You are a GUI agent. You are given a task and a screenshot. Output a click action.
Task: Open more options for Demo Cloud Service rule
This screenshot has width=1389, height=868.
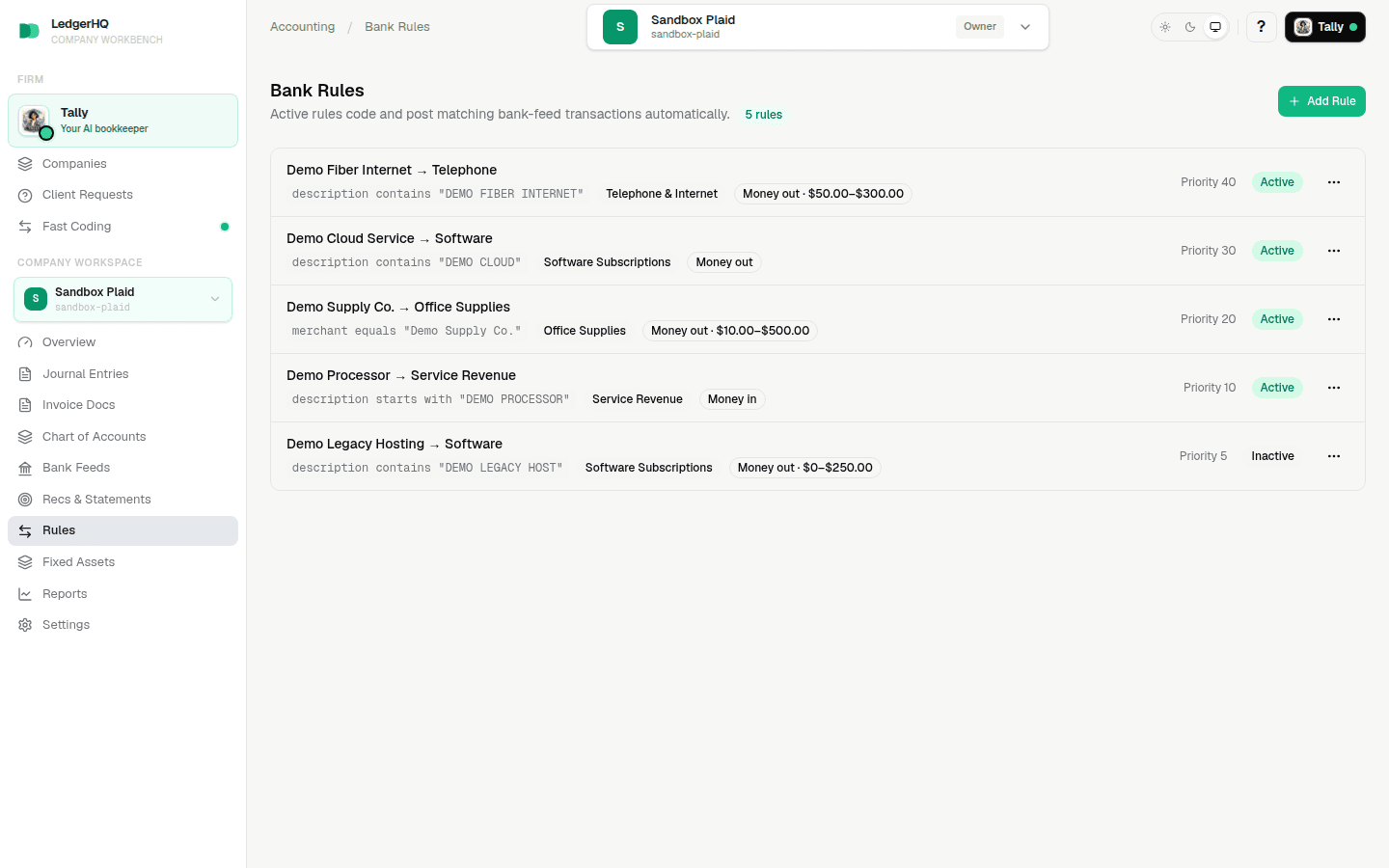(x=1334, y=251)
